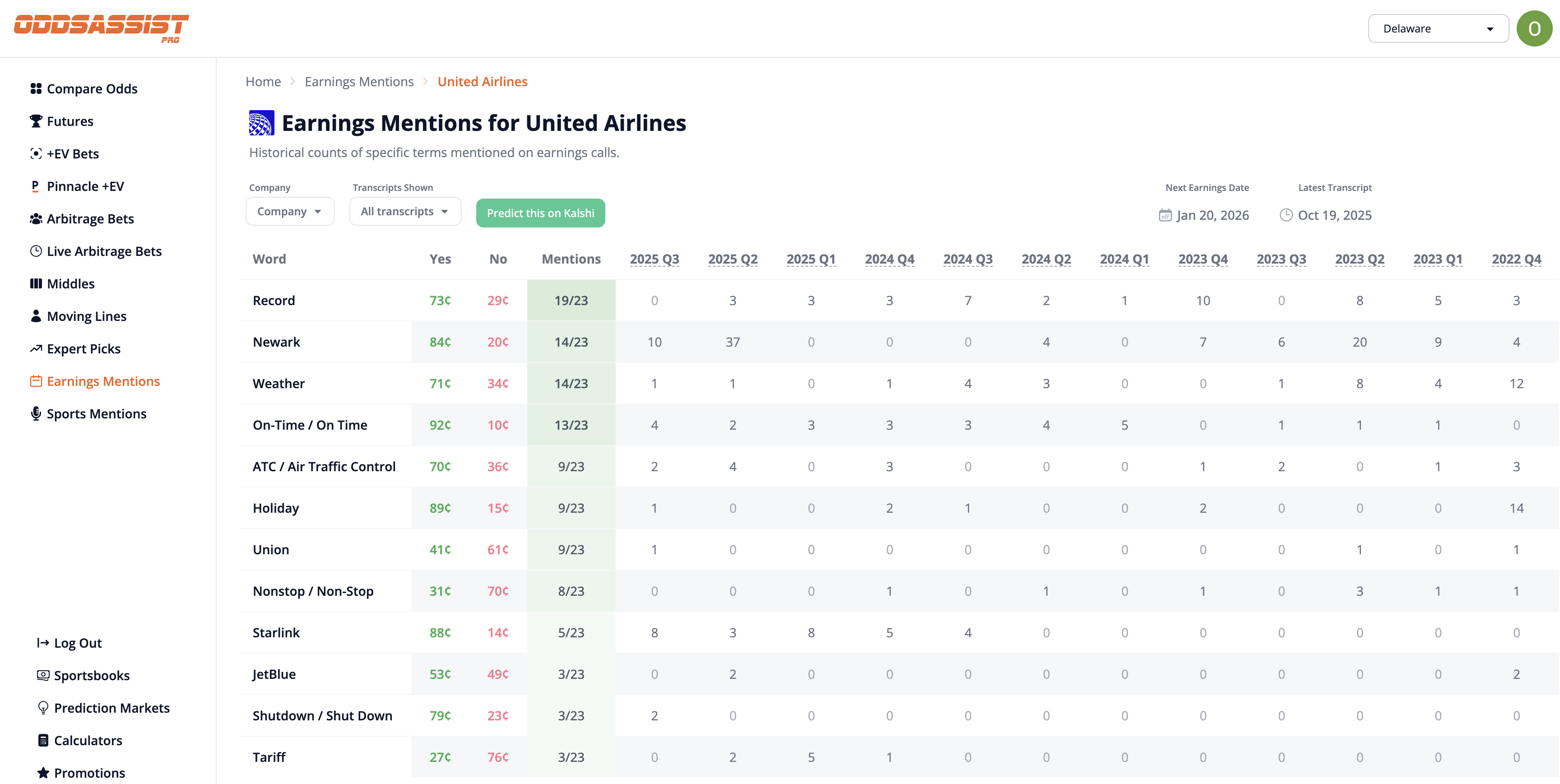Open the Delaware state dropdown

1438,28
